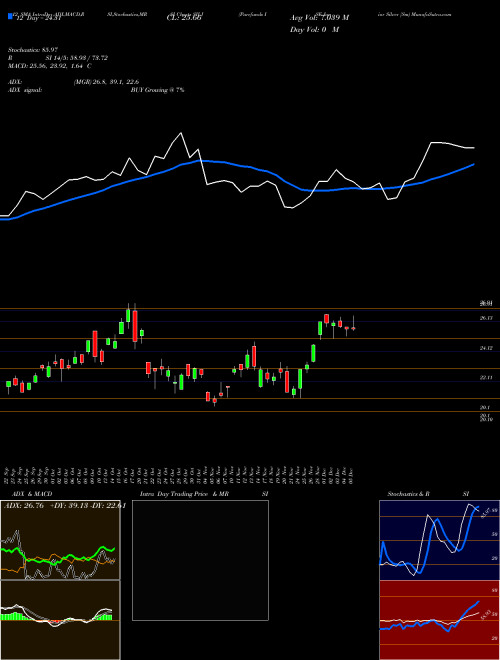The width and height of the screenshot is (500, 660).
Task: Click the MACD histogram chart panel
Action: [60, 620]
